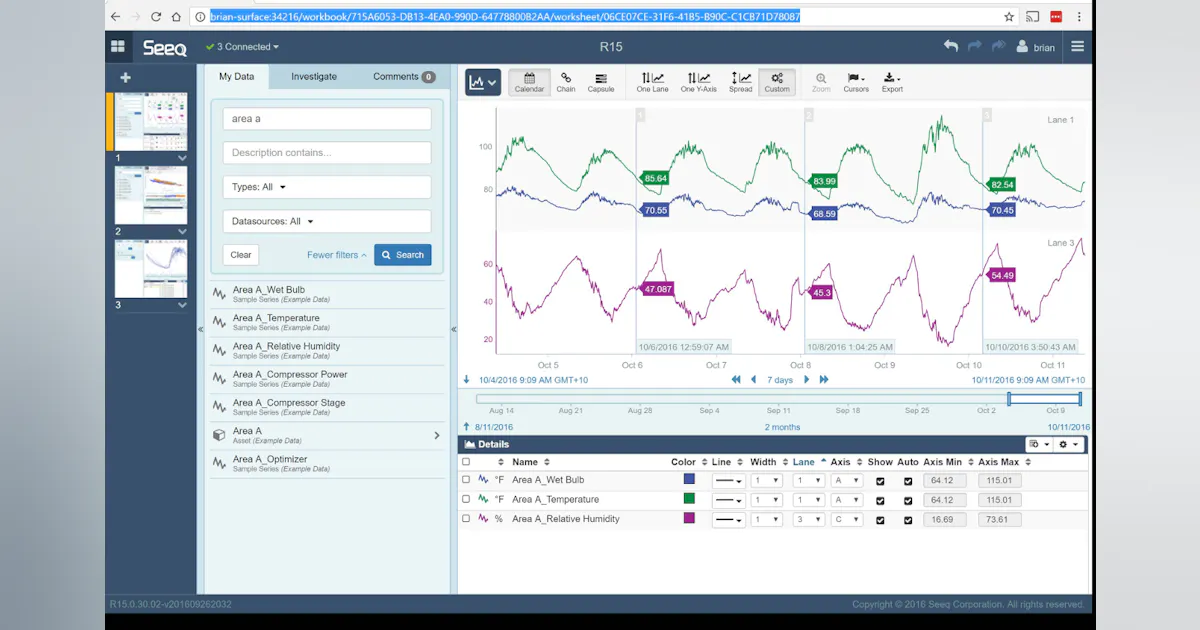Click the Area A_Relative Humidity purple swatch
1200x630 pixels.
pyautogui.click(x=689, y=518)
